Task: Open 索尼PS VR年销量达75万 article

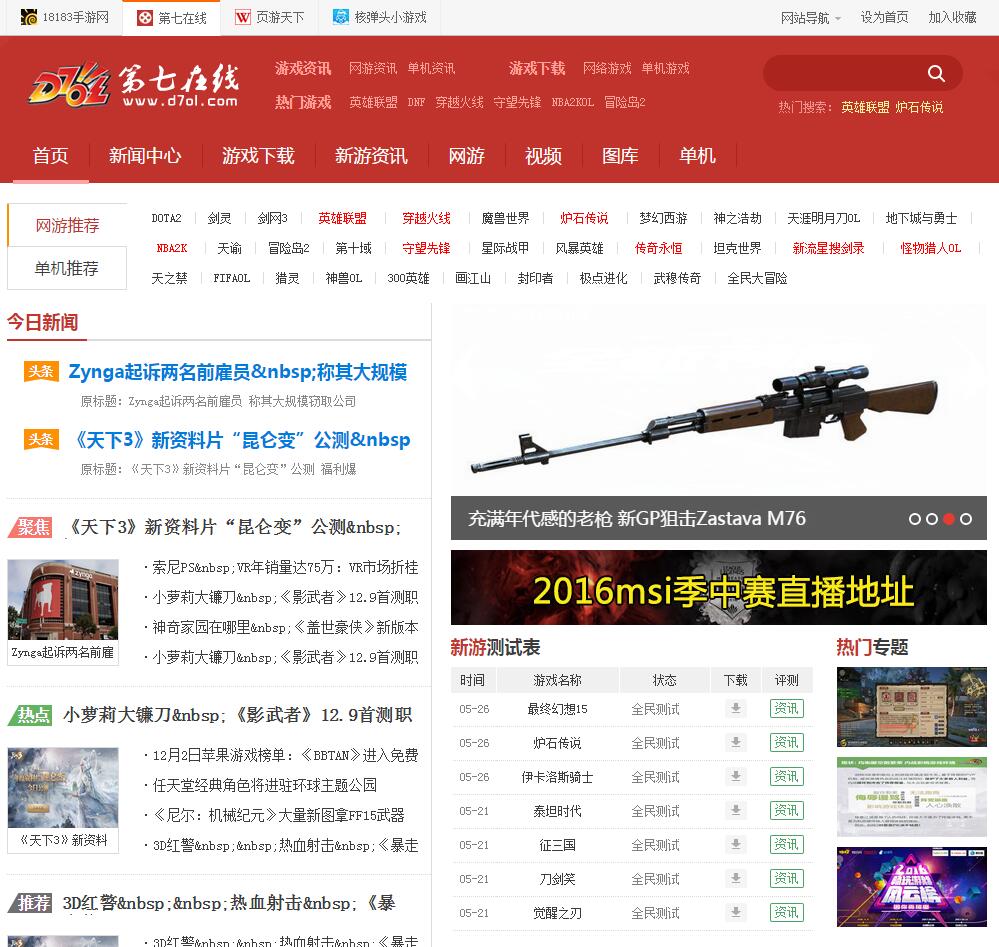Action: [285, 567]
